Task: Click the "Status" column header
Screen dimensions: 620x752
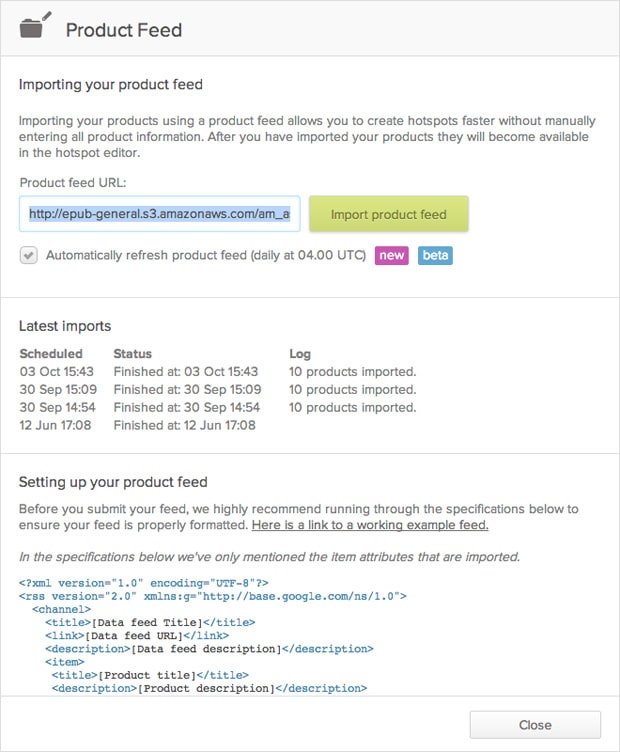Action: (x=133, y=354)
